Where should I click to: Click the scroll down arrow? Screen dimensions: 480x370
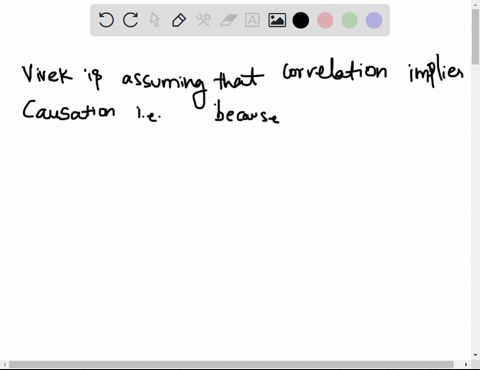coord(476,355)
